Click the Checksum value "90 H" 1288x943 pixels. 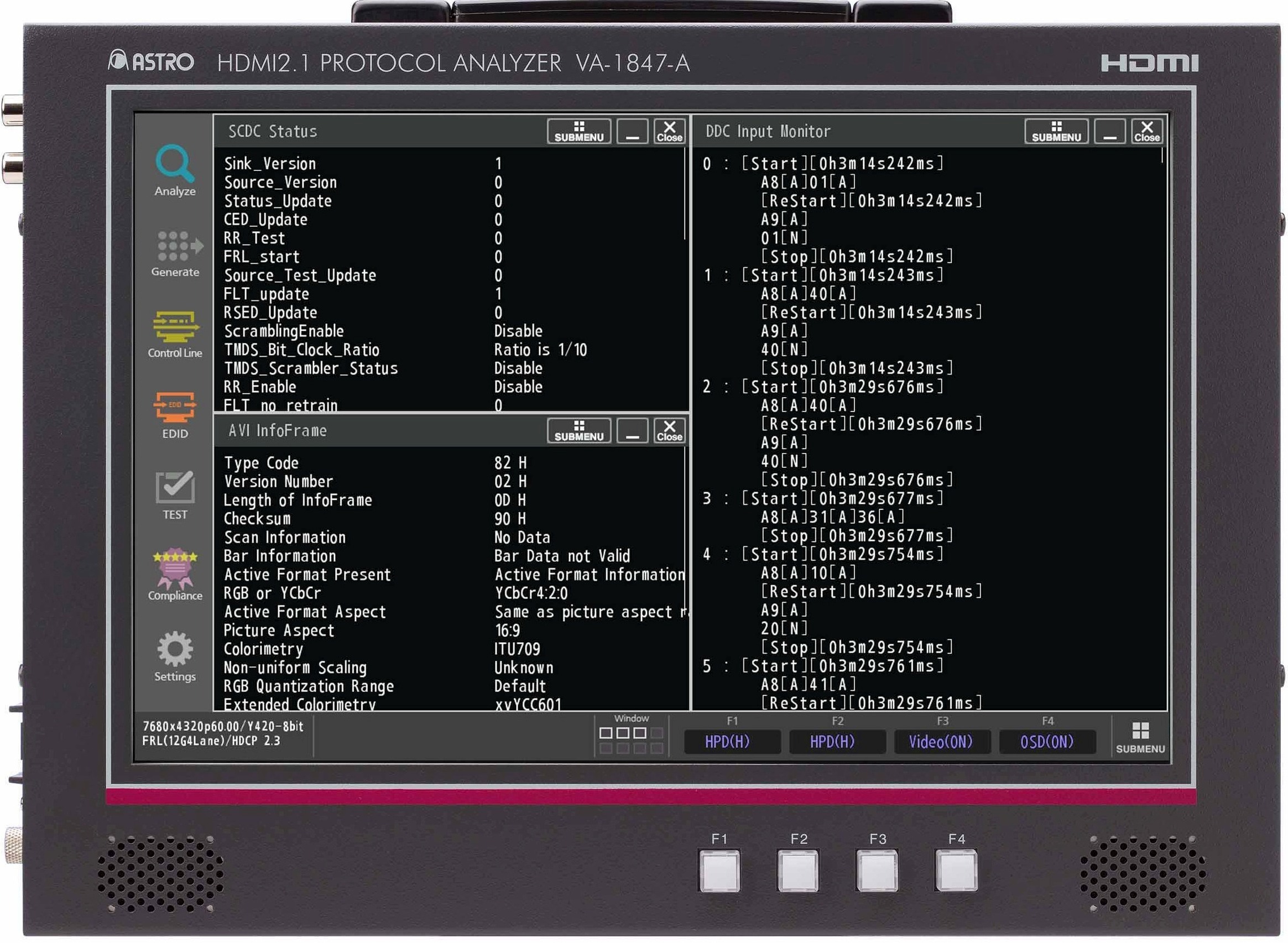tap(510, 519)
